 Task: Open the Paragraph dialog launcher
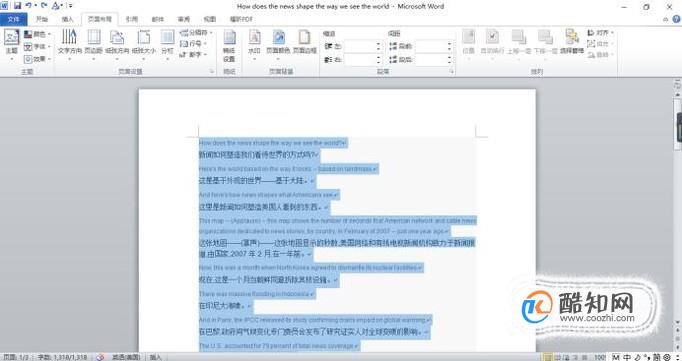(451, 71)
